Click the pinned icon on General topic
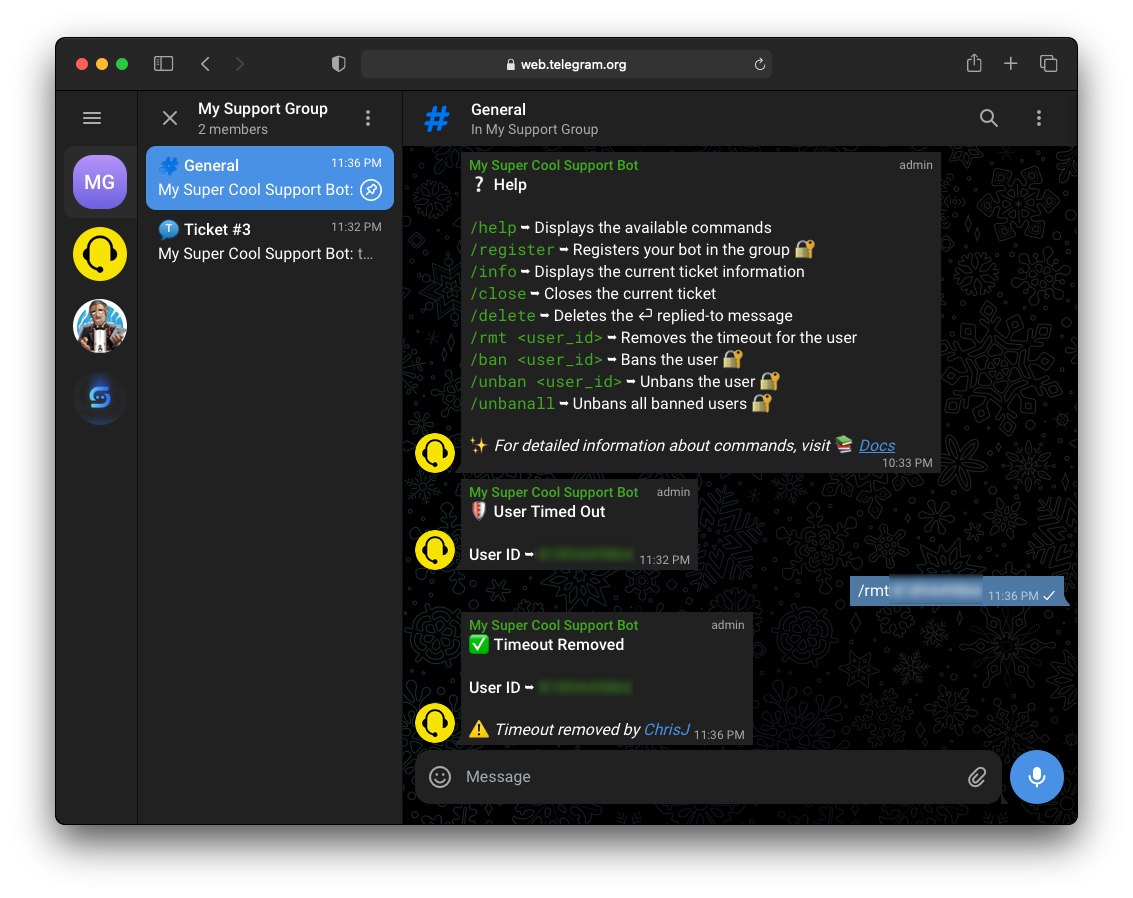This screenshot has height=898, width=1133. [x=371, y=189]
